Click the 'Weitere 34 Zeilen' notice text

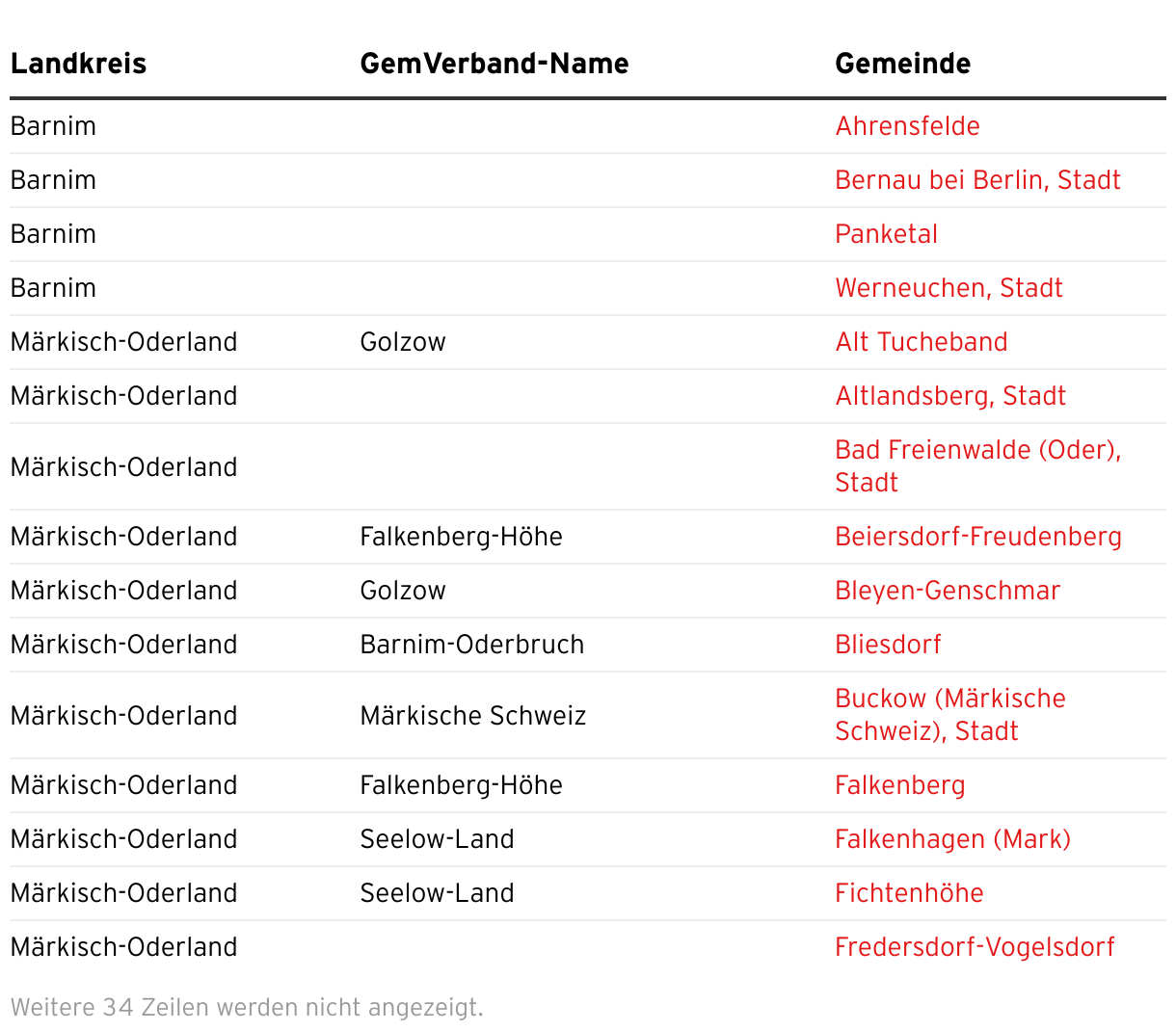click(x=247, y=1008)
